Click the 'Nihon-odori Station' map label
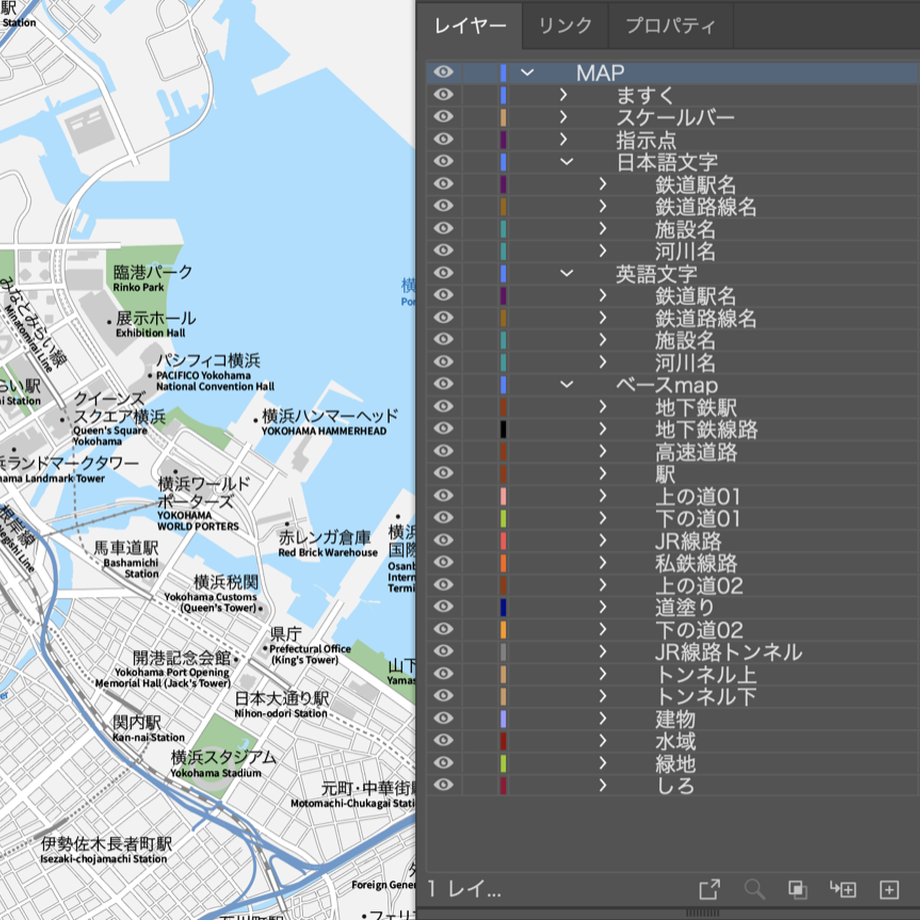This screenshot has width=920, height=920. [x=280, y=713]
